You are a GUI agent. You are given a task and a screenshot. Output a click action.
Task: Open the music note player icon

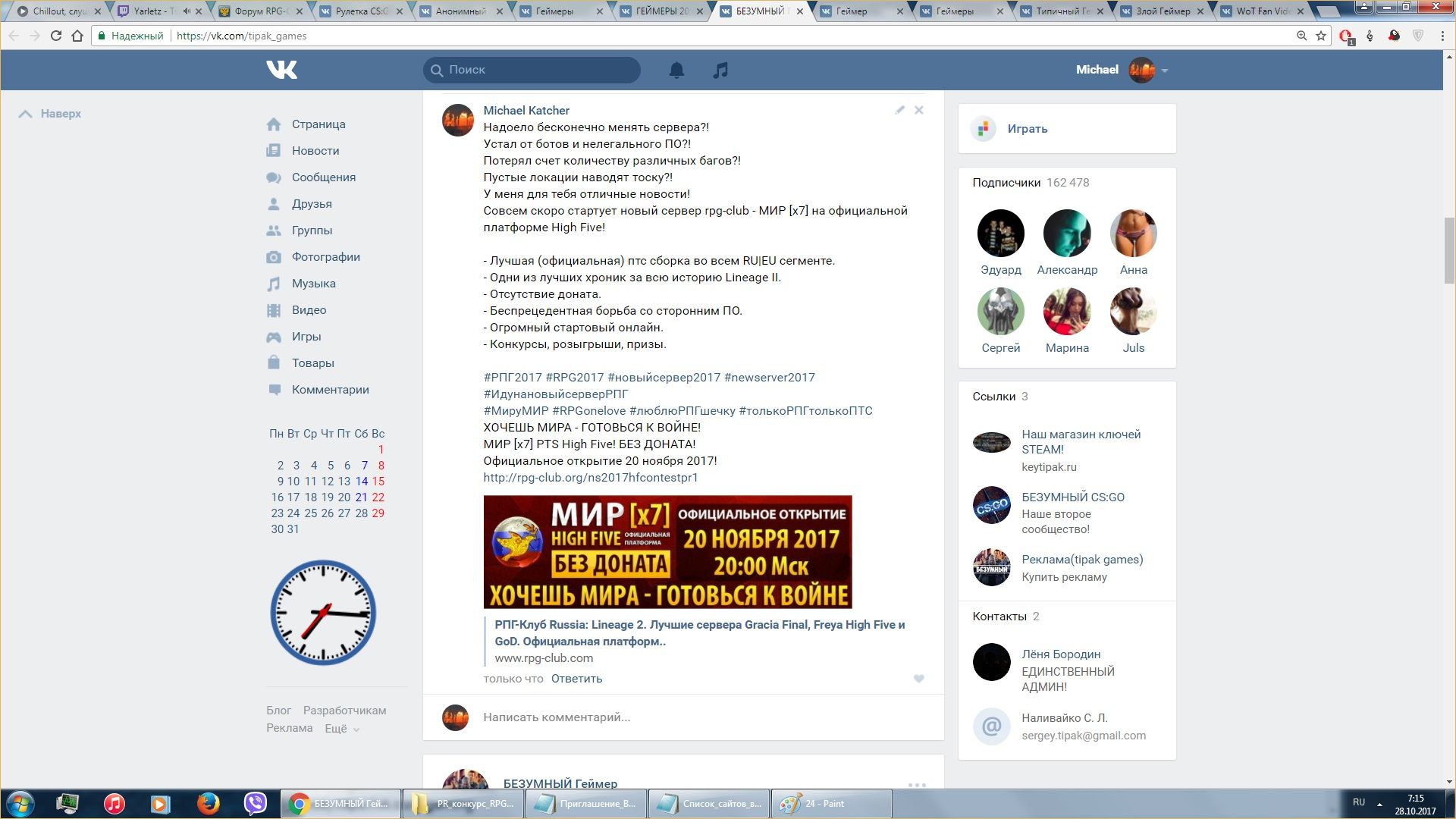(x=720, y=71)
